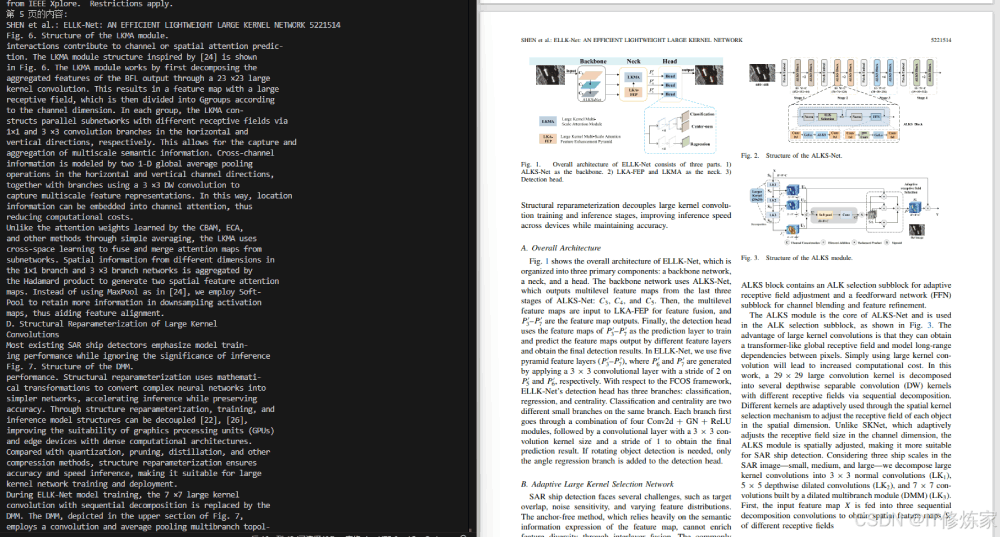Click the PDF paragraph starting 'ALKS block contains an ALK selection'
The width and height of the screenshot is (1000, 537).
pos(846,295)
